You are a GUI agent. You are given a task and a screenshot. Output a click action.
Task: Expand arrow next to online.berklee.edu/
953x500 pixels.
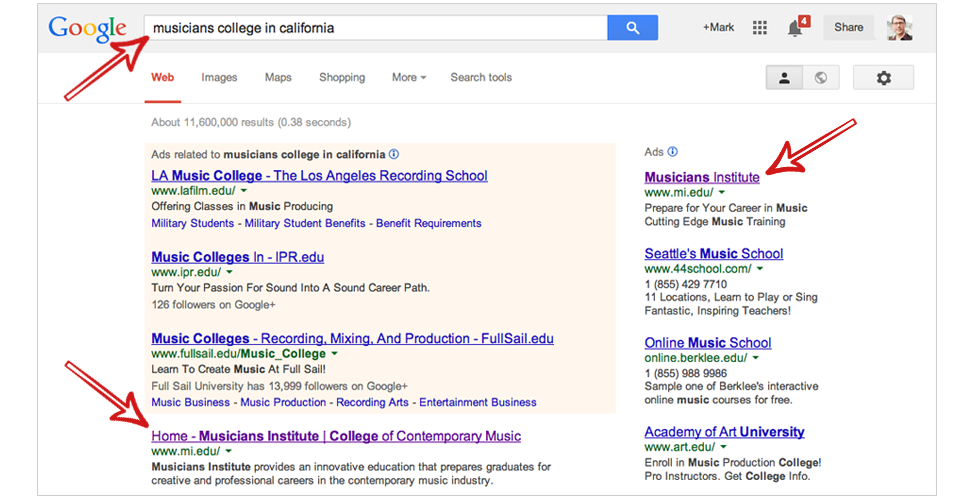click(x=755, y=358)
